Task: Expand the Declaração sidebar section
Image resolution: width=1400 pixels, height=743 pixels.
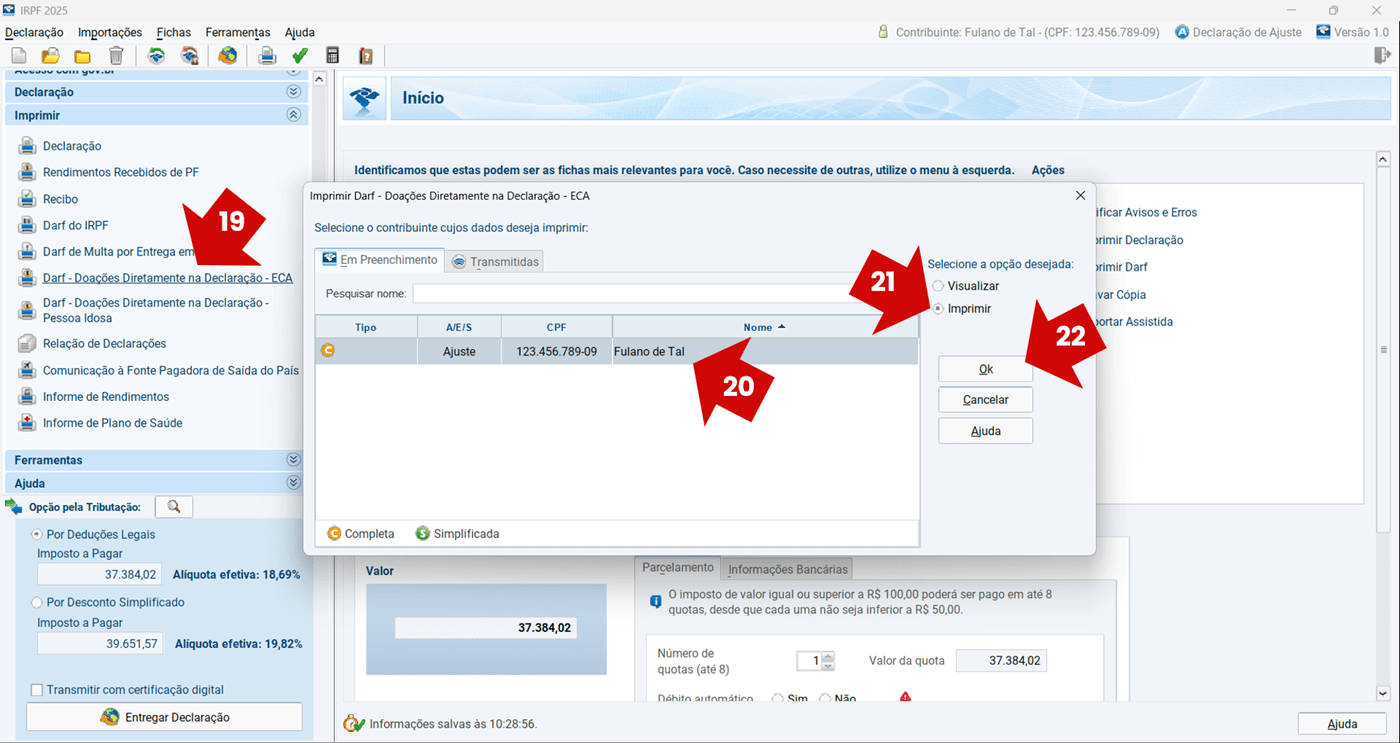Action: point(293,92)
